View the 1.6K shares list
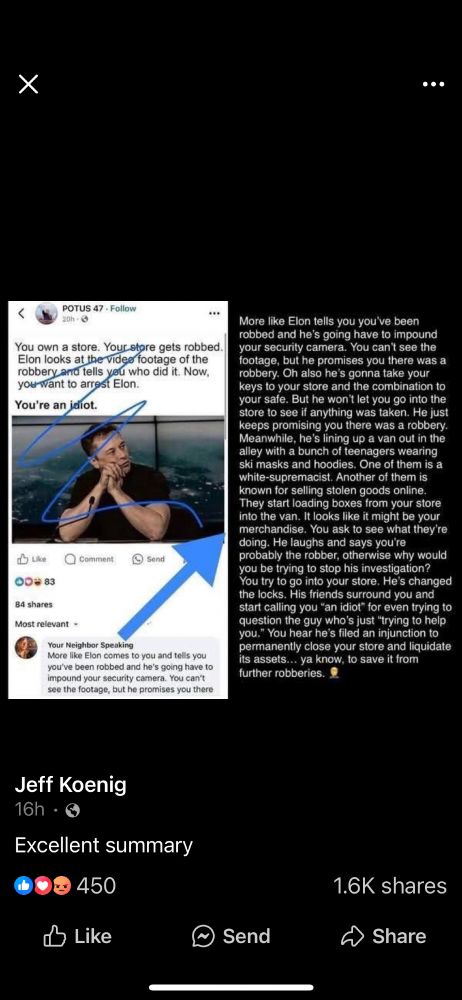 (x=390, y=886)
